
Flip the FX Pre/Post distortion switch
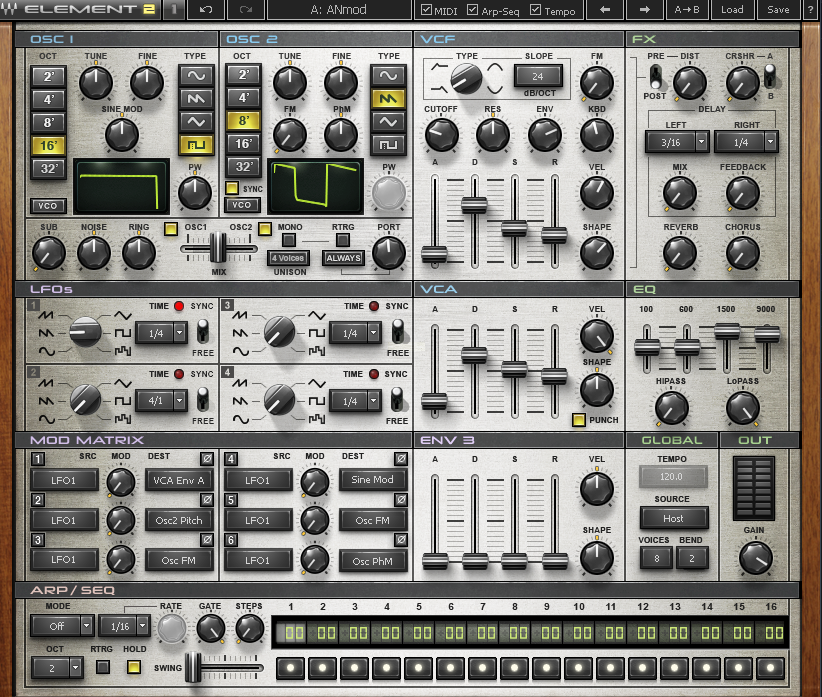coord(655,77)
